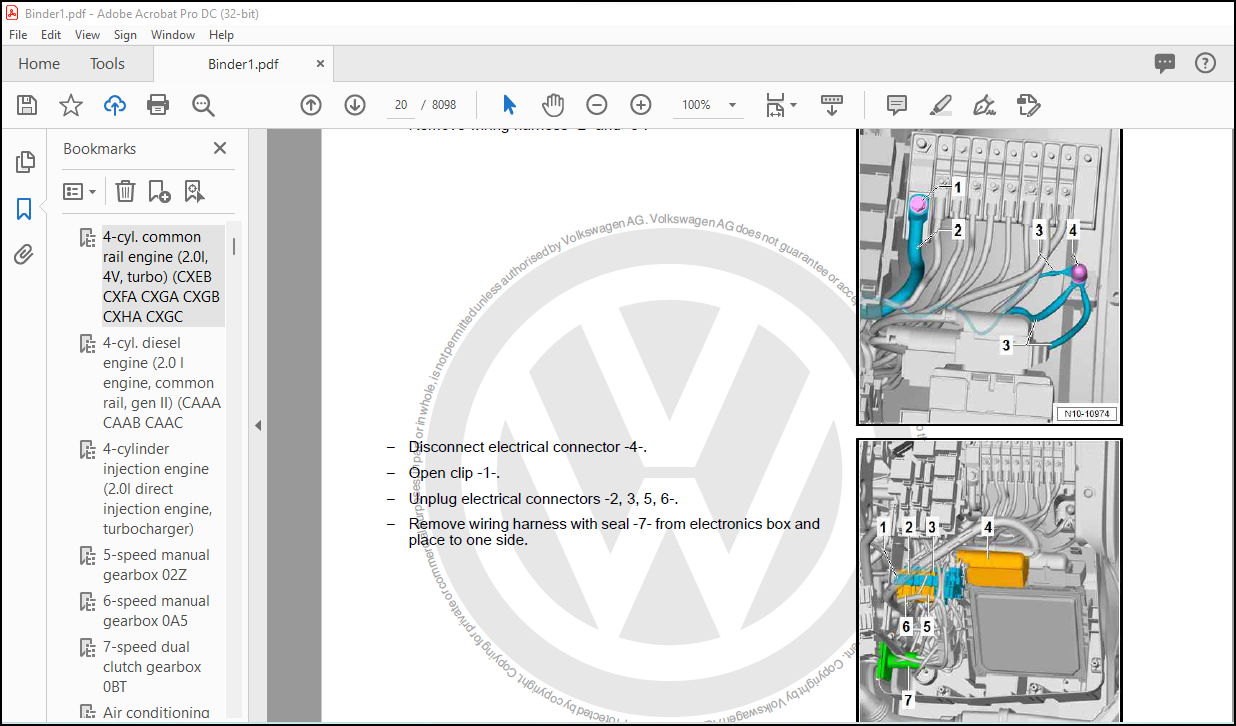Find current bookmark icon
The height and width of the screenshot is (726, 1236).
[194, 191]
